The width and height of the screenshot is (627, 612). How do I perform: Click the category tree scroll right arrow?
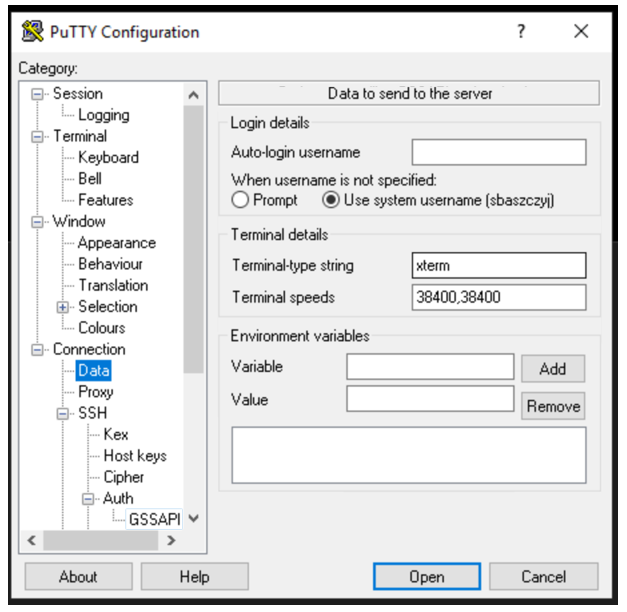[171, 540]
